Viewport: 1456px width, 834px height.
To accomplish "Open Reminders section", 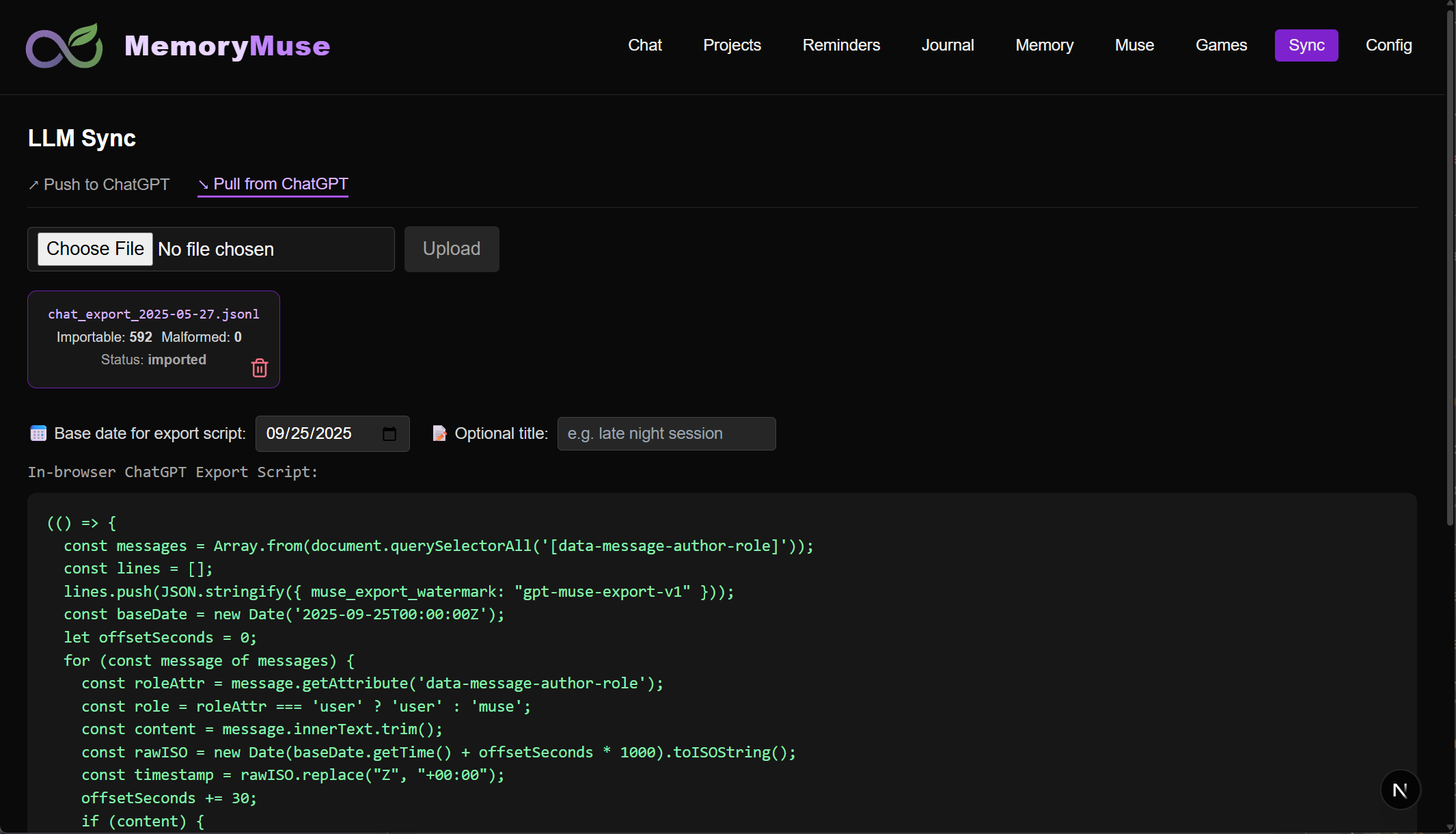I will point(841,45).
